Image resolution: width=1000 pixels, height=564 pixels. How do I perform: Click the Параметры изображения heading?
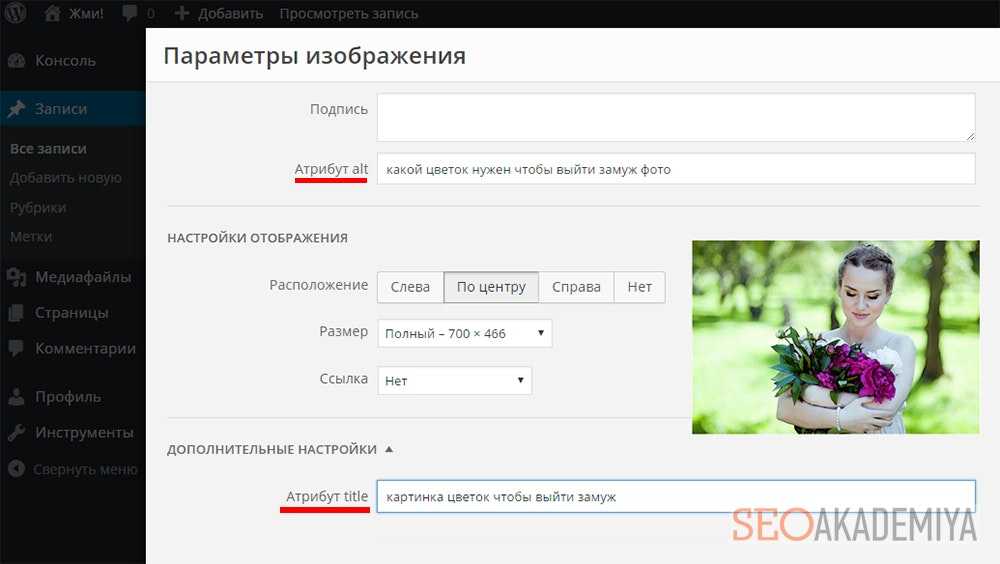[314, 56]
